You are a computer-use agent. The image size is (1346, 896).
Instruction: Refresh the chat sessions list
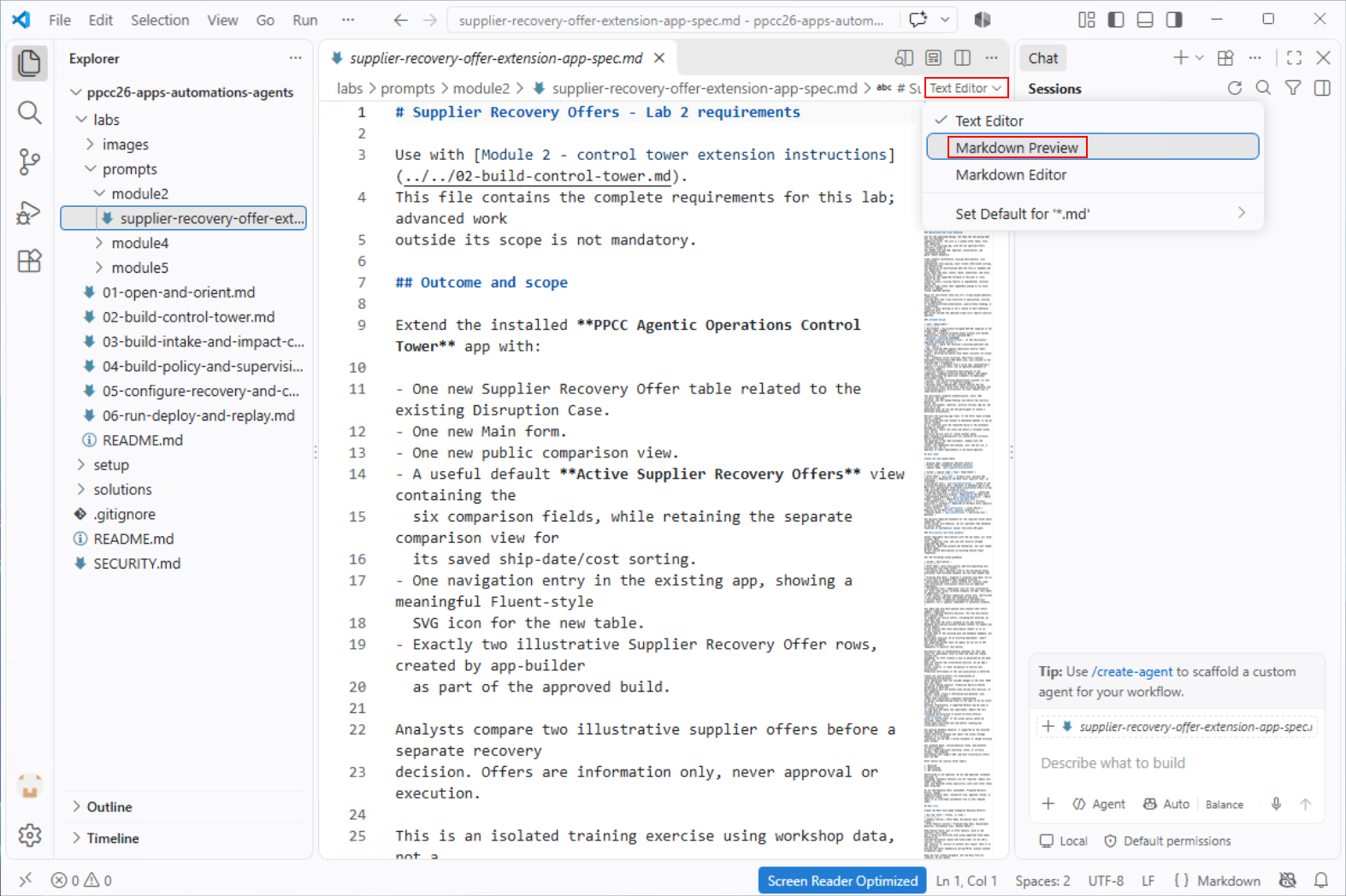click(x=1234, y=88)
